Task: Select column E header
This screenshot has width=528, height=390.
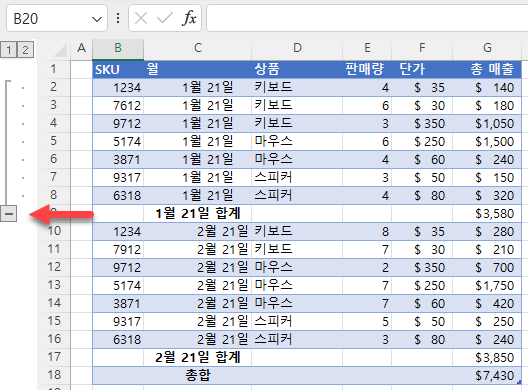Action: click(367, 48)
